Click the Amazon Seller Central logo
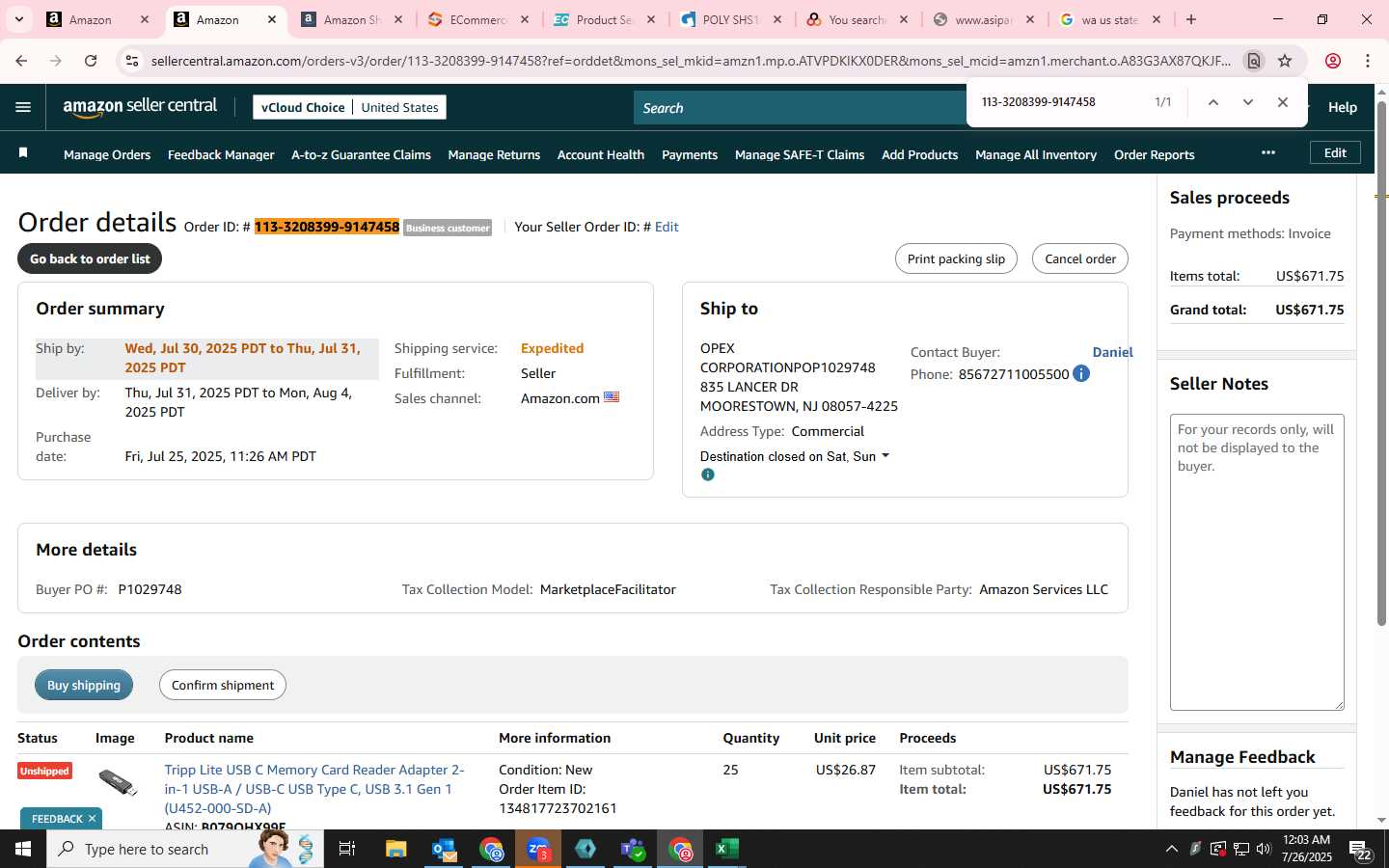Viewport: 1389px width, 868px height. pyautogui.click(x=140, y=107)
